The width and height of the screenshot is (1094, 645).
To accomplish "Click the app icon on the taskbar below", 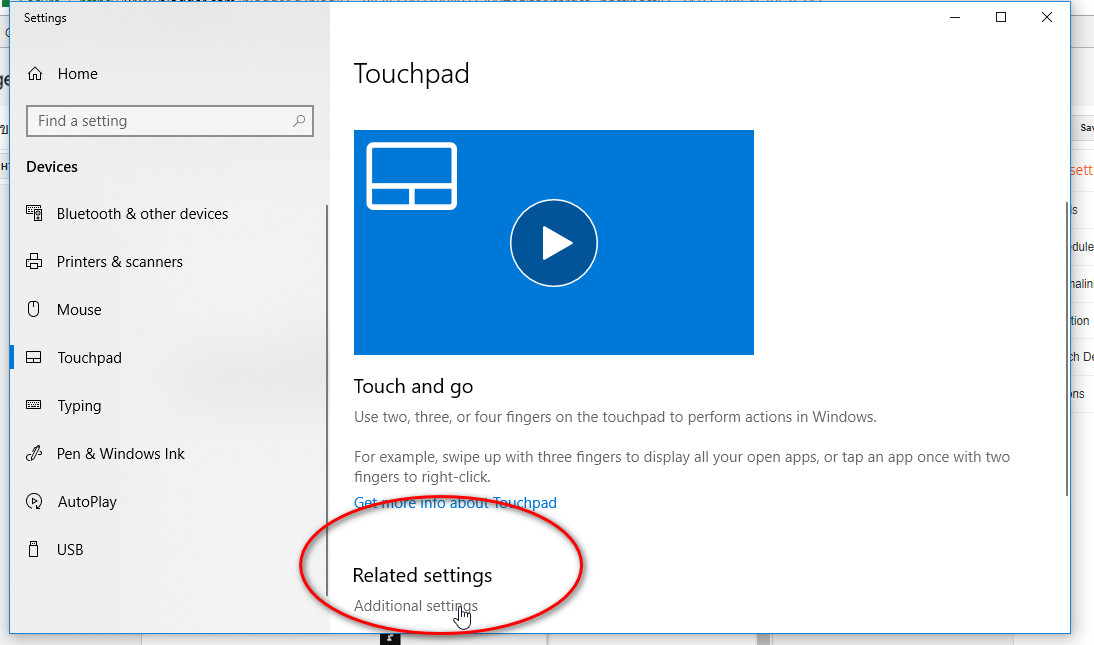I will [389, 638].
